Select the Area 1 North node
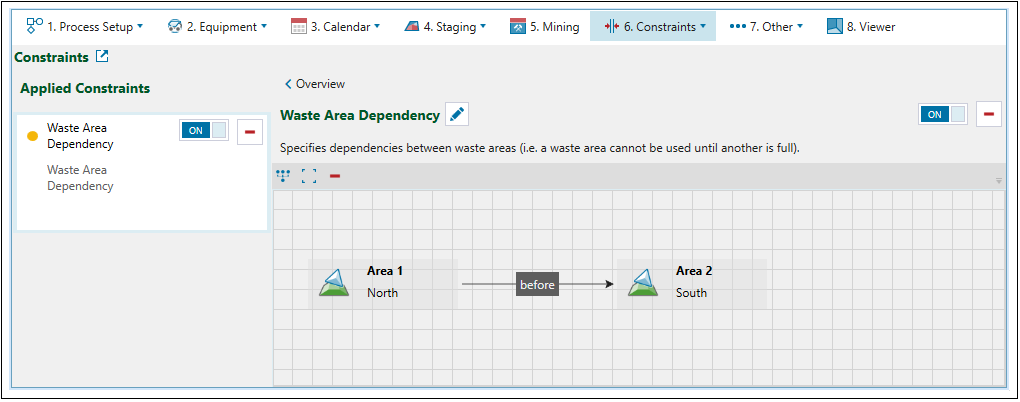1020x402 pixels. [x=382, y=284]
